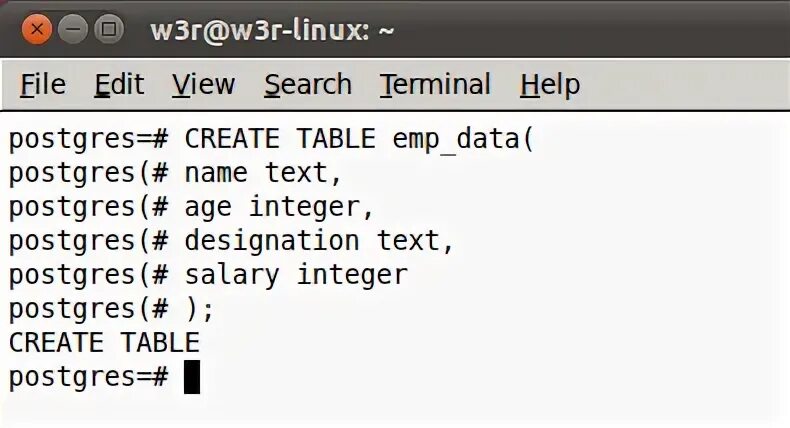Click the CREATE TABLE output message
Image resolution: width=790 pixels, height=428 pixels.
104,343
